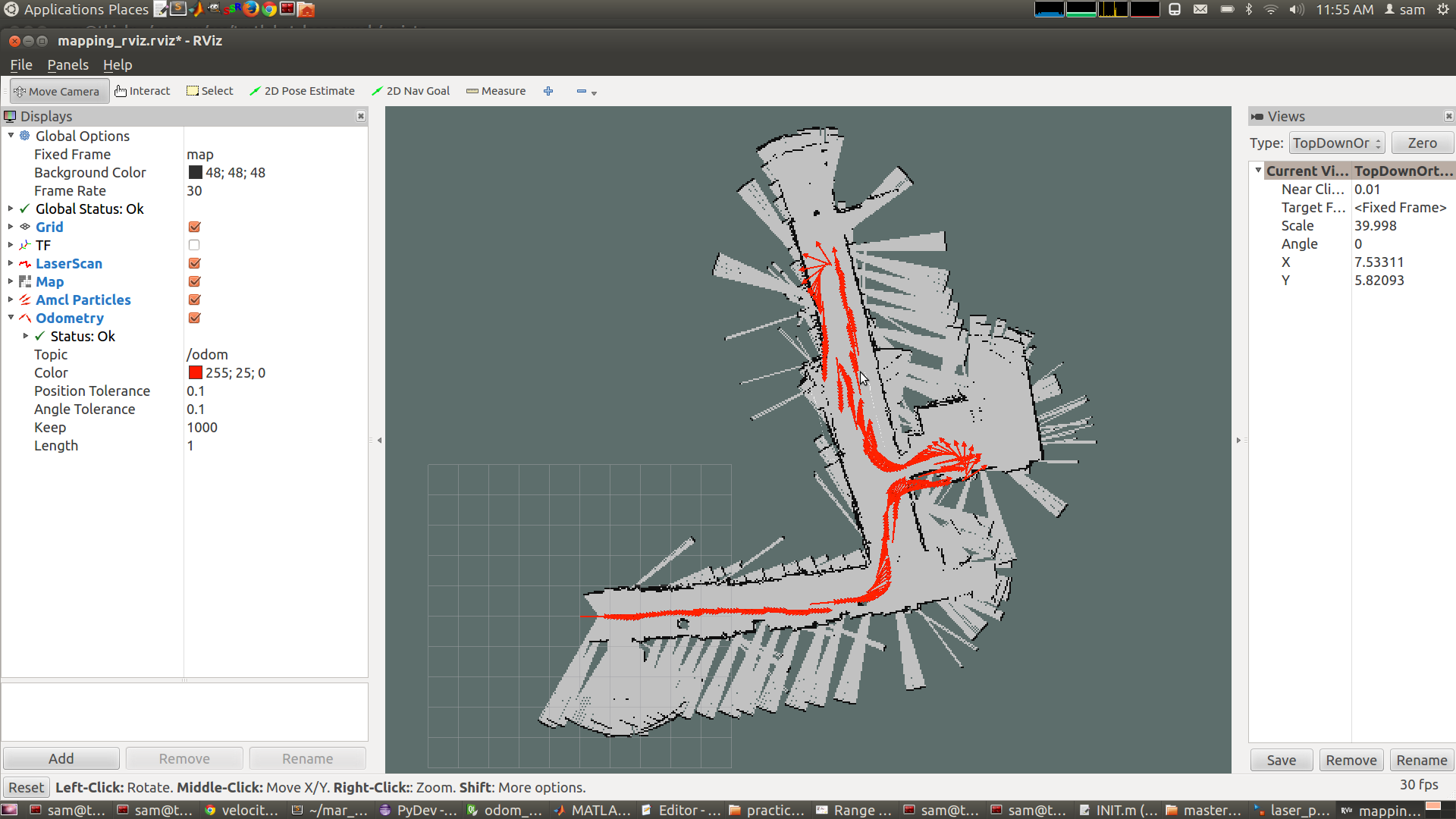This screenshot has width=1456, height=819.
Task: Open the Panels menu
Action: (x=67, y=64)
